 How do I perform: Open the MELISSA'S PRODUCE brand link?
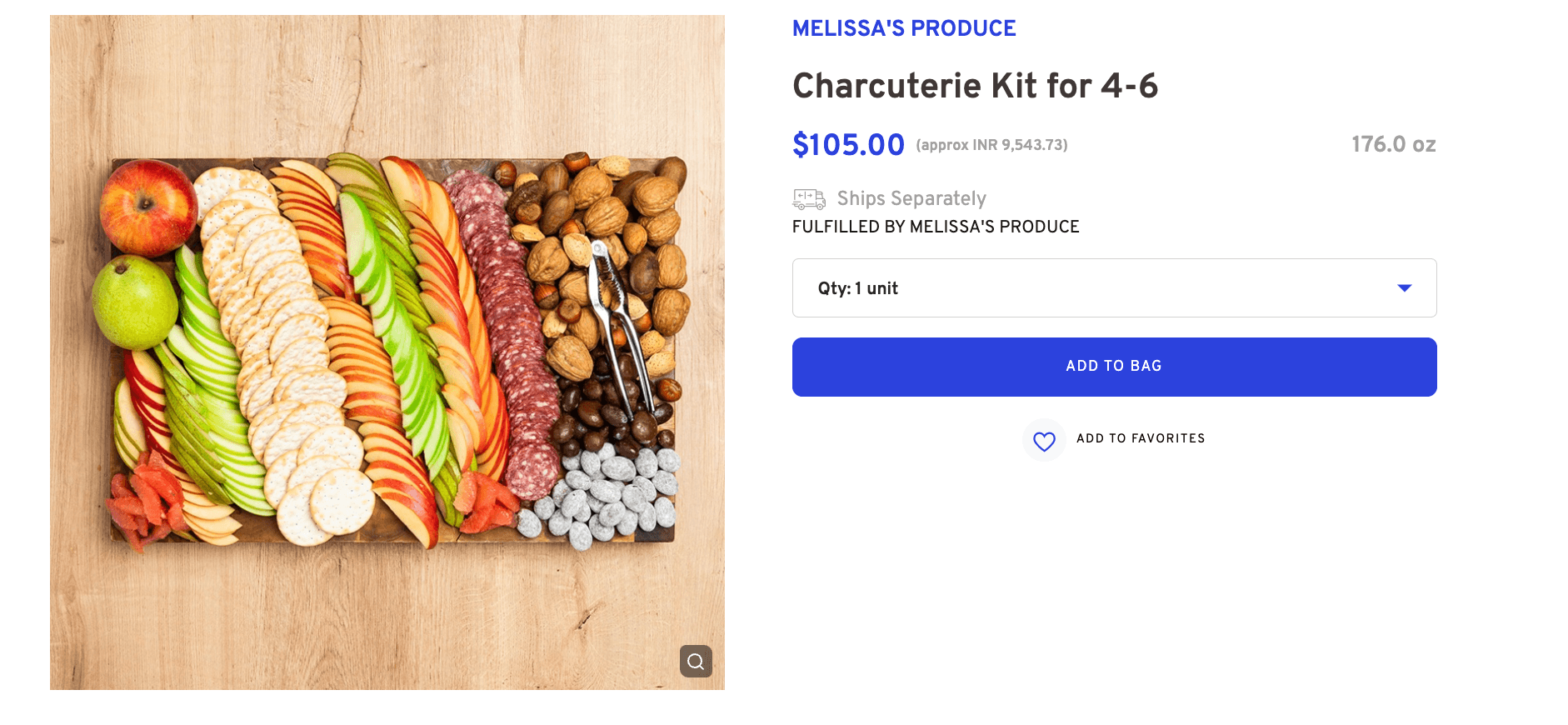pyautogui.click(x=903, y=27)
